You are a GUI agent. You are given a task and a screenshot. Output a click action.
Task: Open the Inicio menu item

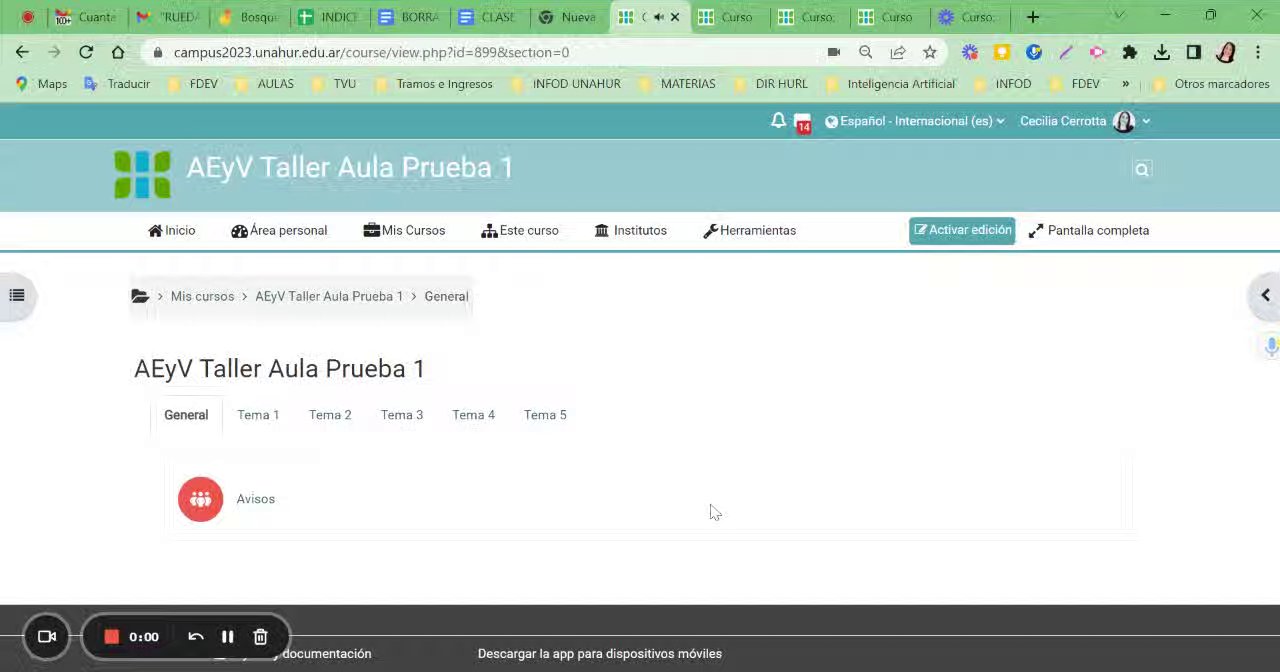coord(172,230)
